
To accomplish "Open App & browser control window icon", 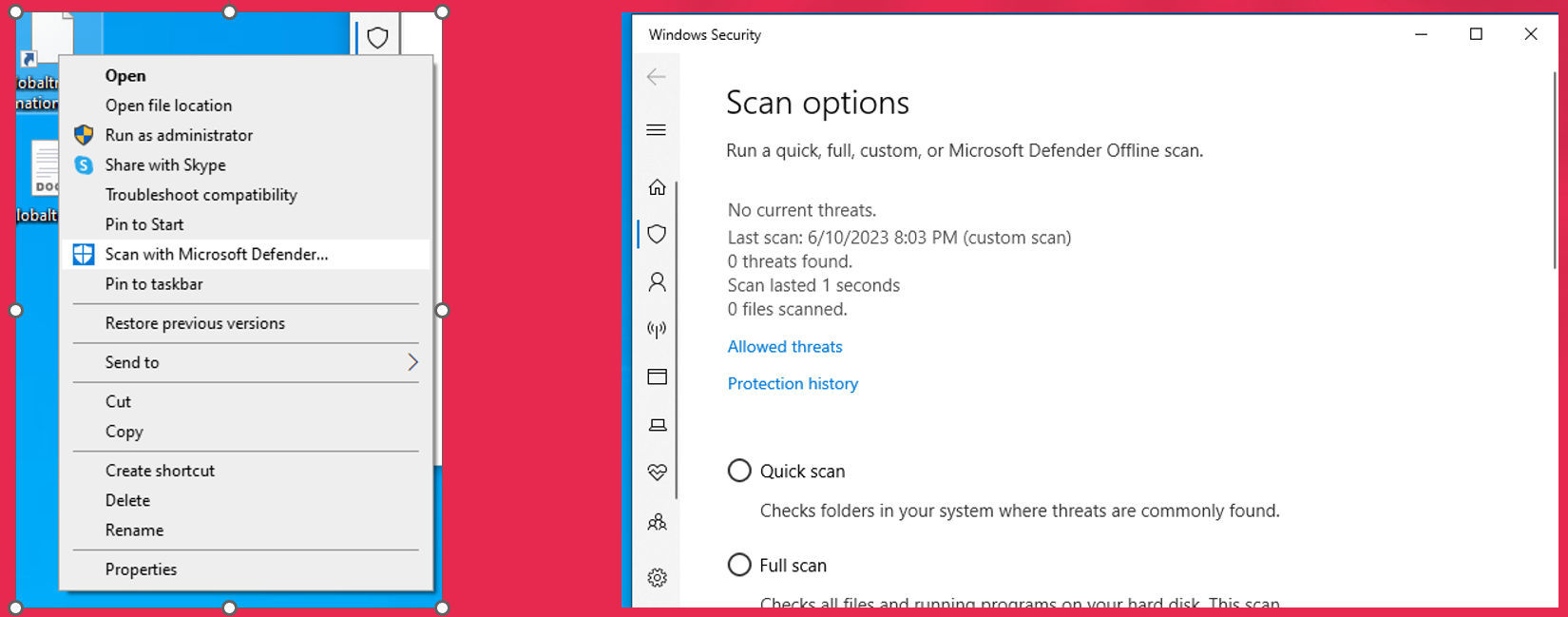I will click(x=657, y=376).
